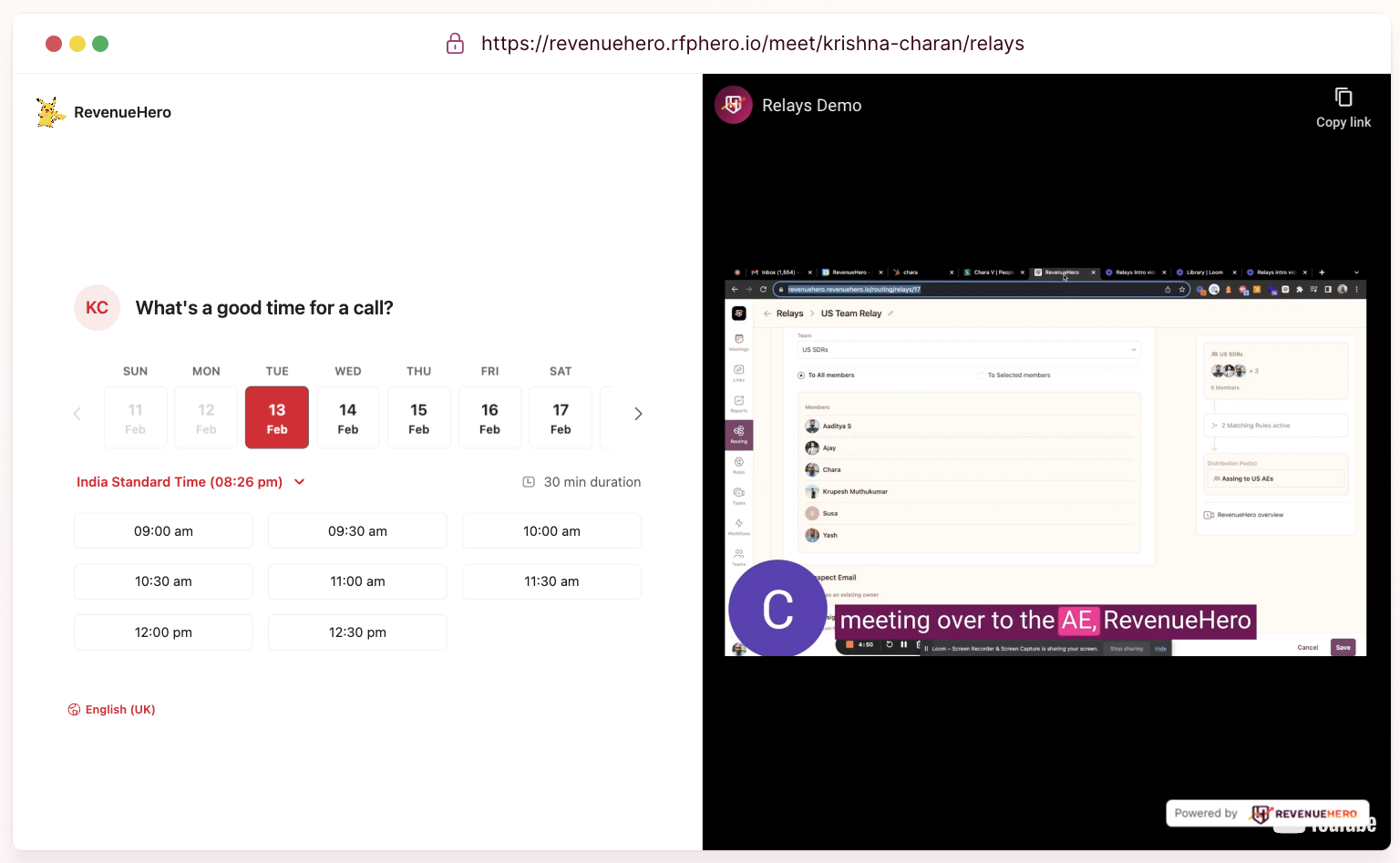The height and width of the screenshot is (863, 1400).
Task: Click the red close window dot
Action: (54, 44)
